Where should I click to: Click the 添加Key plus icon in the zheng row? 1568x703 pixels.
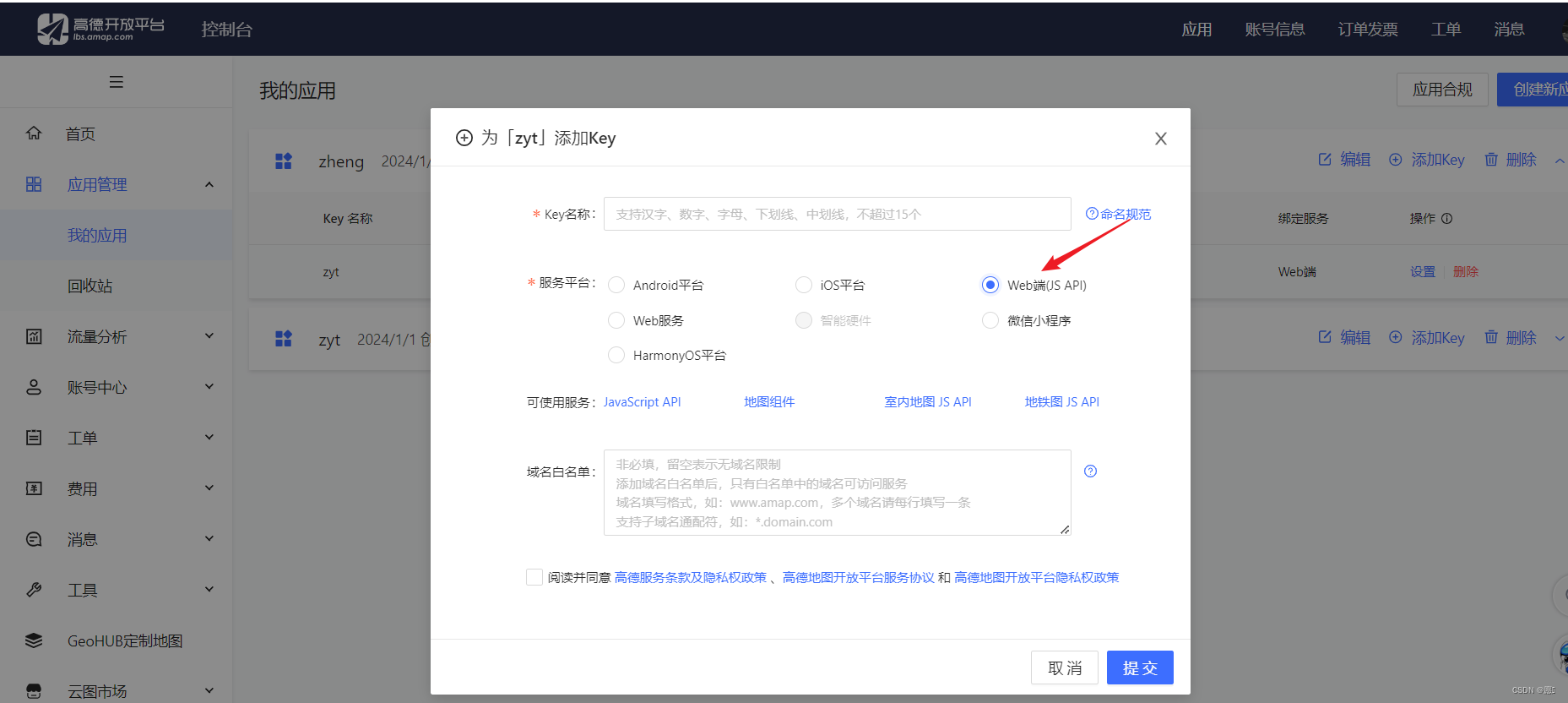[1396, 159]
